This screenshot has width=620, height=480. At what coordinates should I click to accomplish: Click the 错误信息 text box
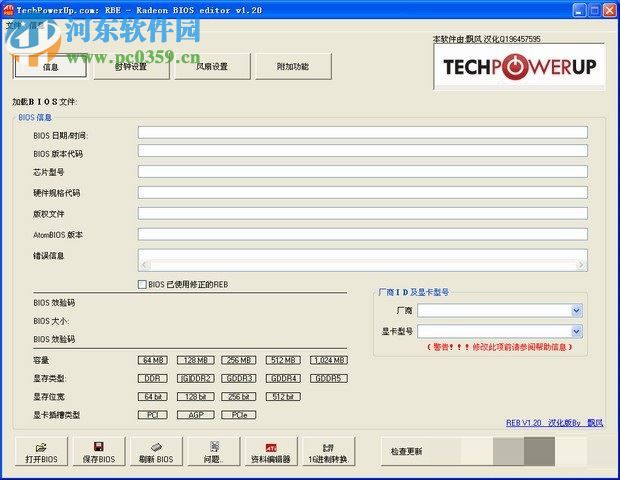(363, 260)
